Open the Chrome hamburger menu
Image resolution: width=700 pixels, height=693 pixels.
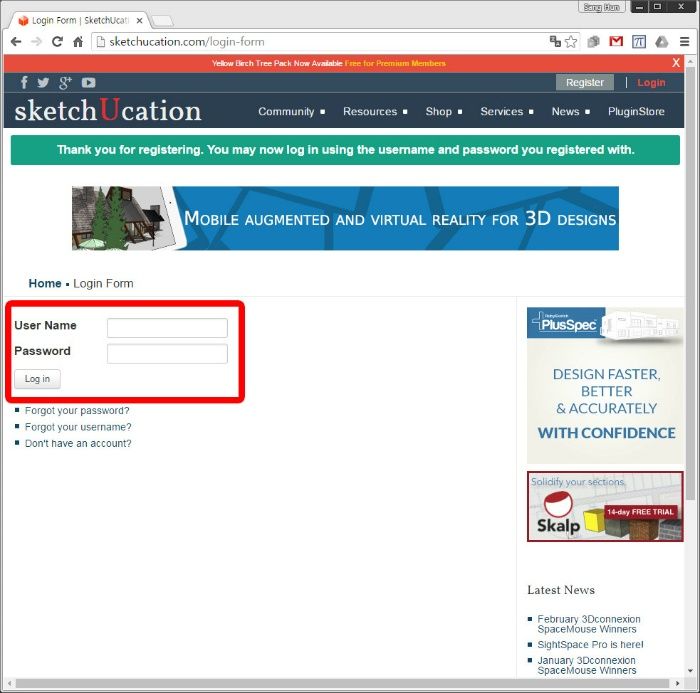point(684,42)
